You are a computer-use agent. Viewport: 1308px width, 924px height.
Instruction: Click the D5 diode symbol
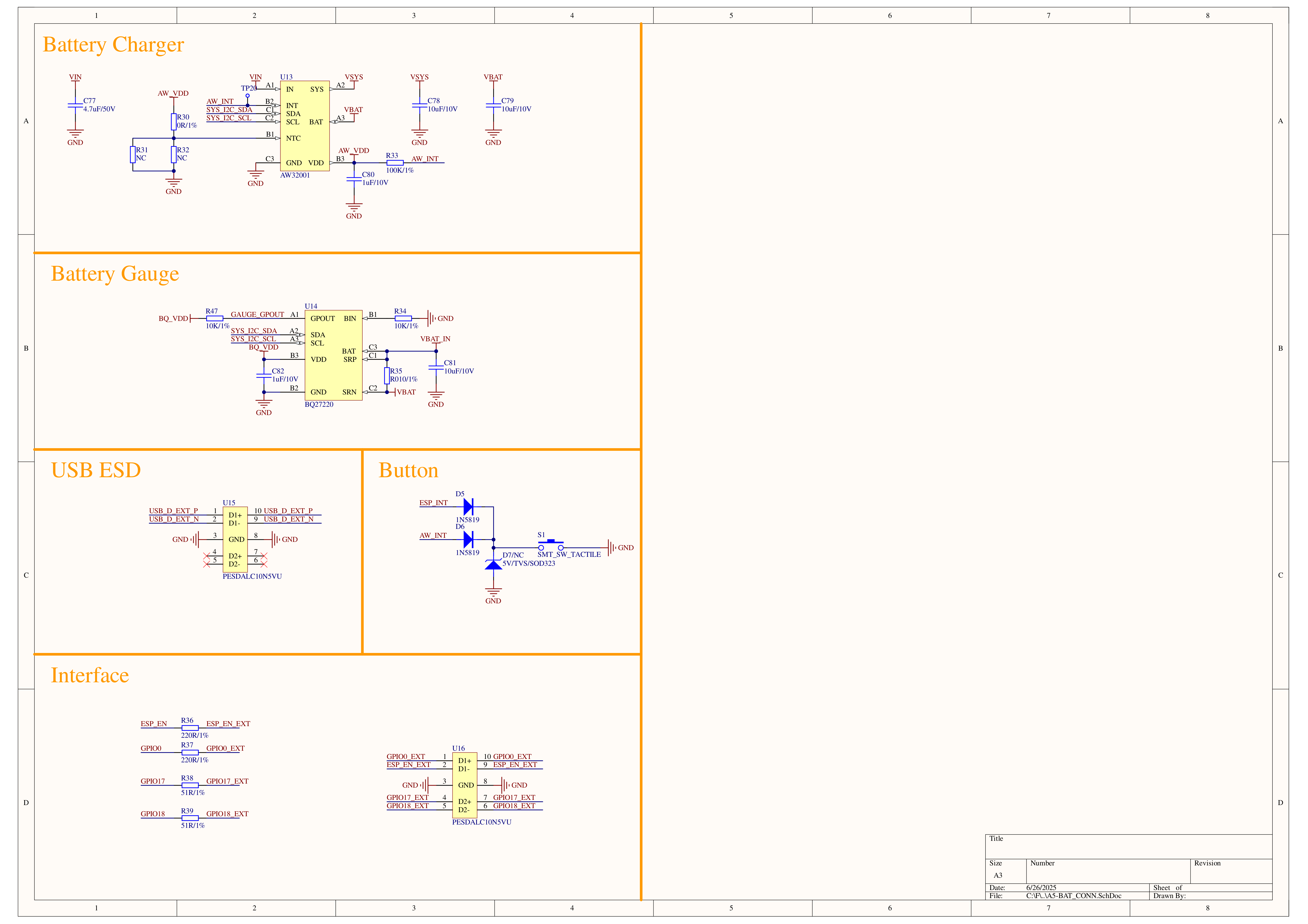click(x=468, y=507)
